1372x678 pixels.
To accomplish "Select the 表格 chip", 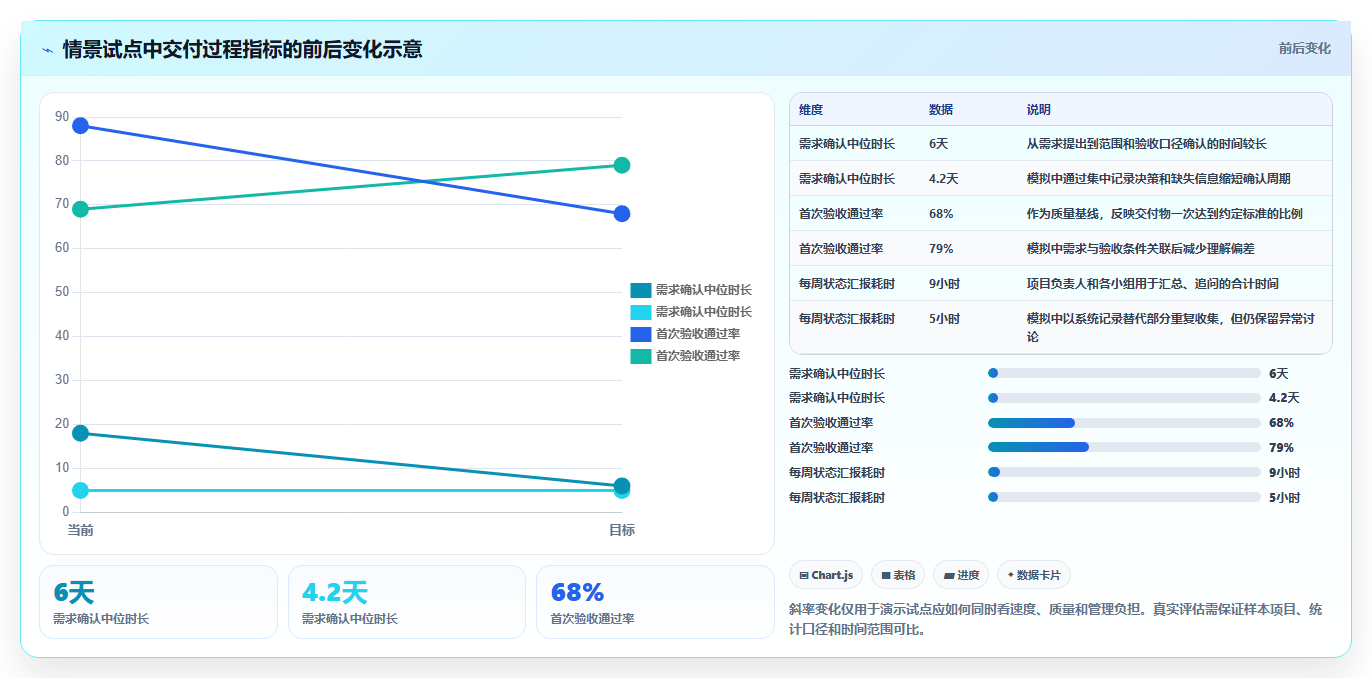I will 898,575.
